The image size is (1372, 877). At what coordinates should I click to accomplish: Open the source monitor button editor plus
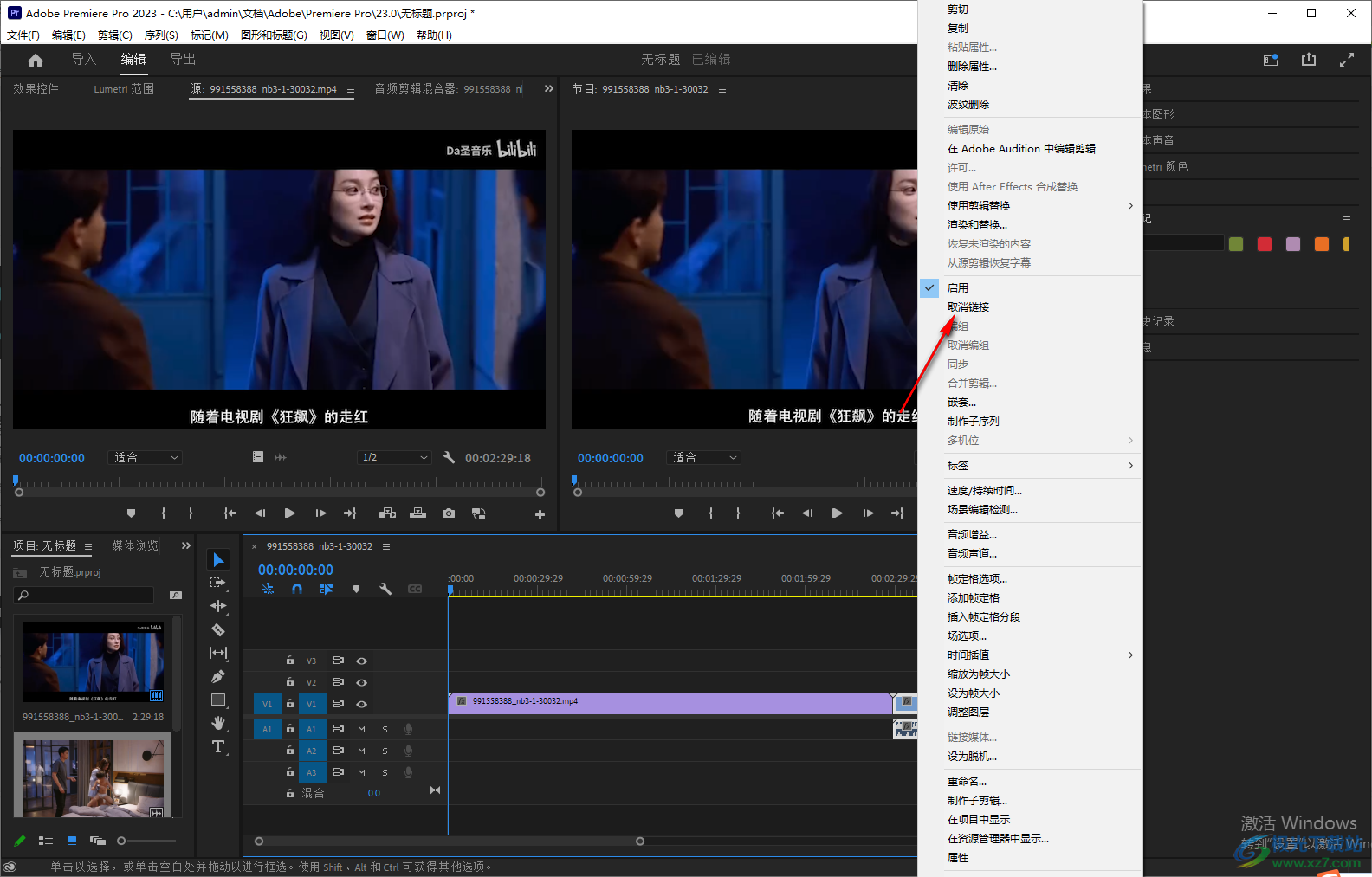(540, 514)
